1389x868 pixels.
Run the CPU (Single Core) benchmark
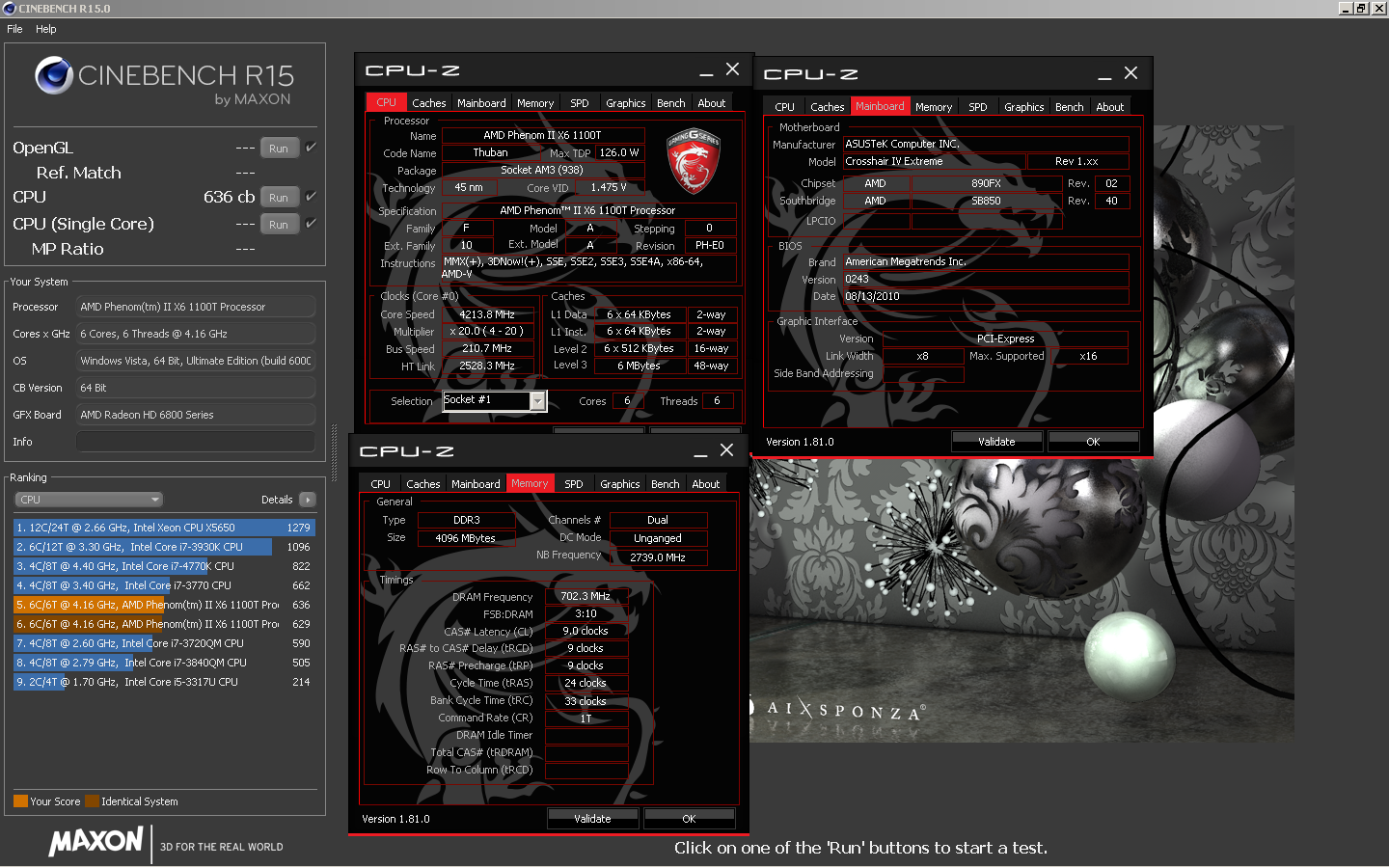(279, 225)
